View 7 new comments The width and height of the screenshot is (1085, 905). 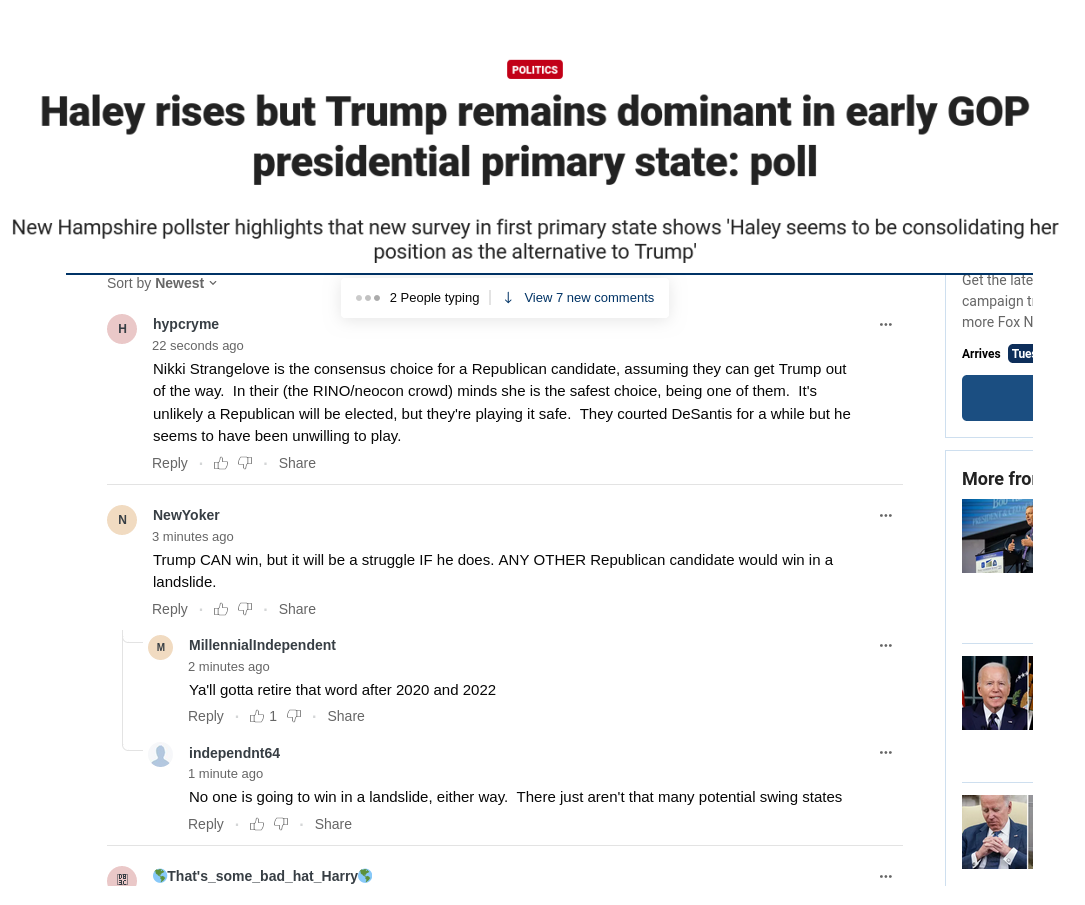coord(579,298)
